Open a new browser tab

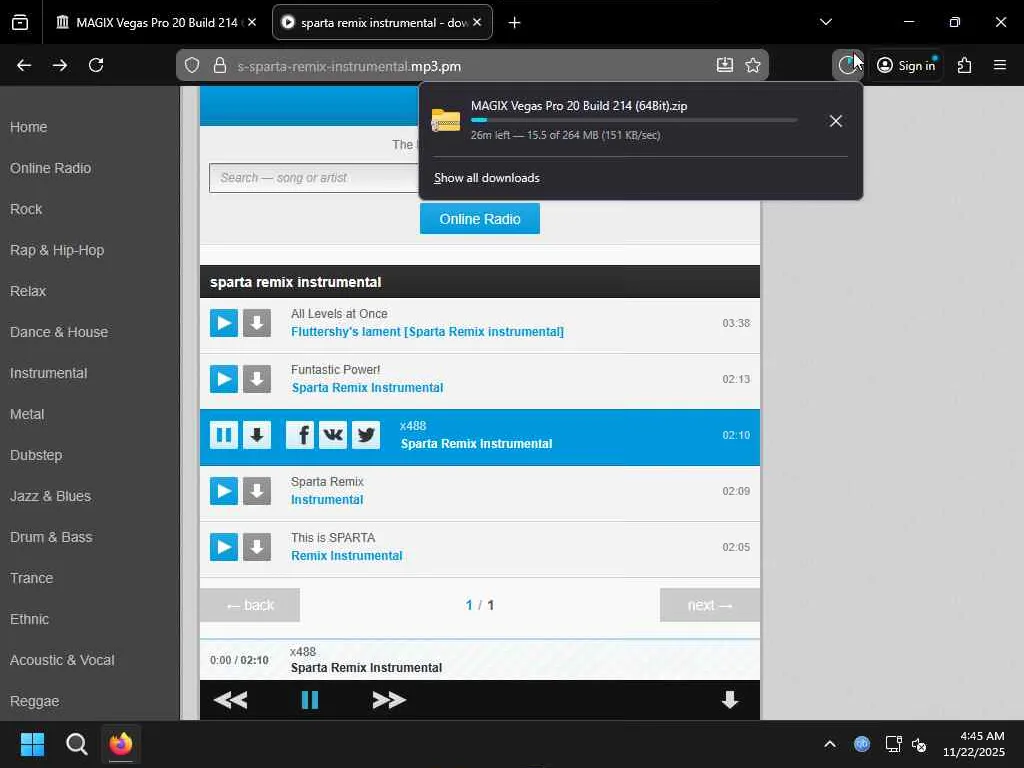click(515, 23)
